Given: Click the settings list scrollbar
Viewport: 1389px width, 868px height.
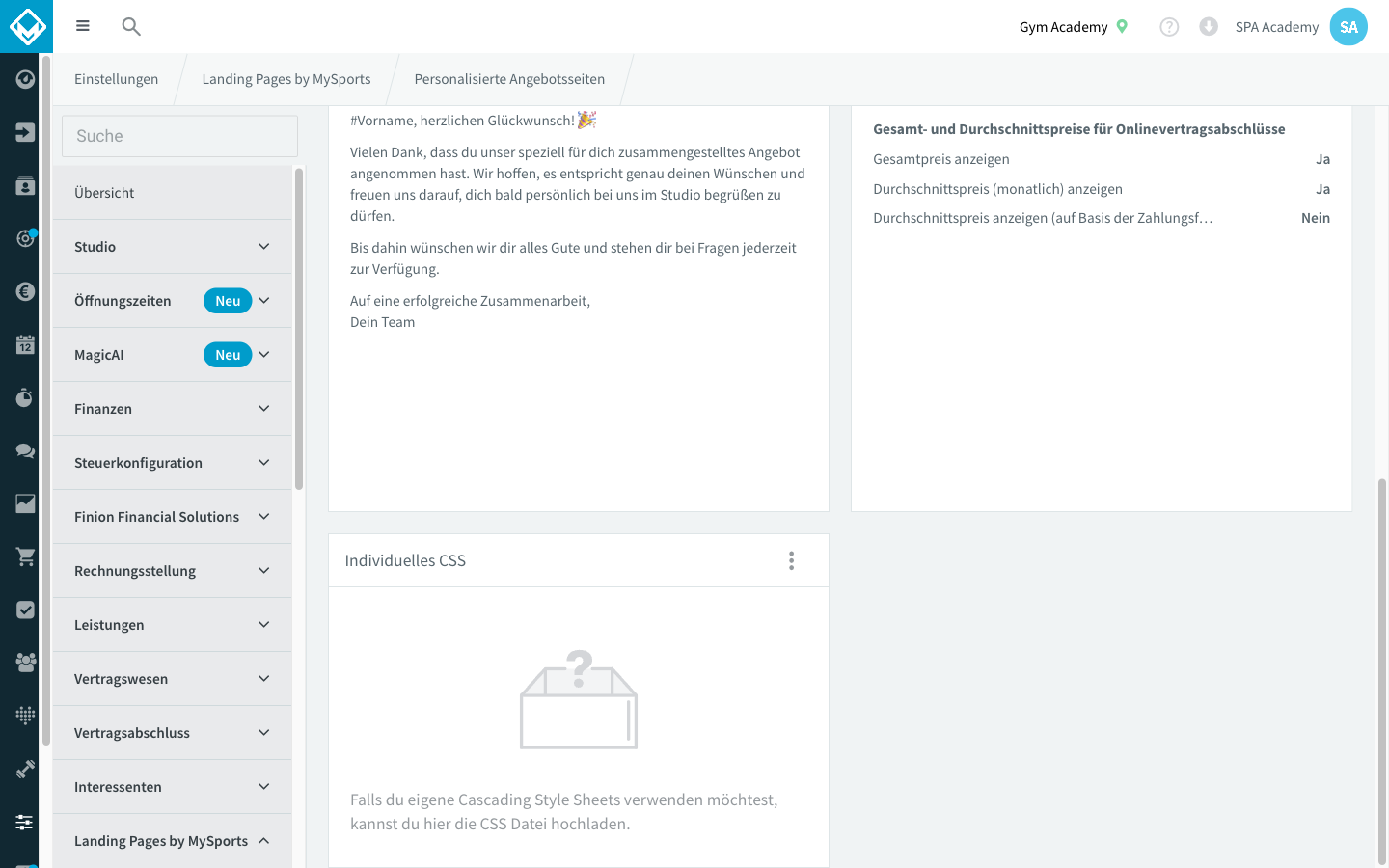Looking at the screenshot, I should click(299, 328).
